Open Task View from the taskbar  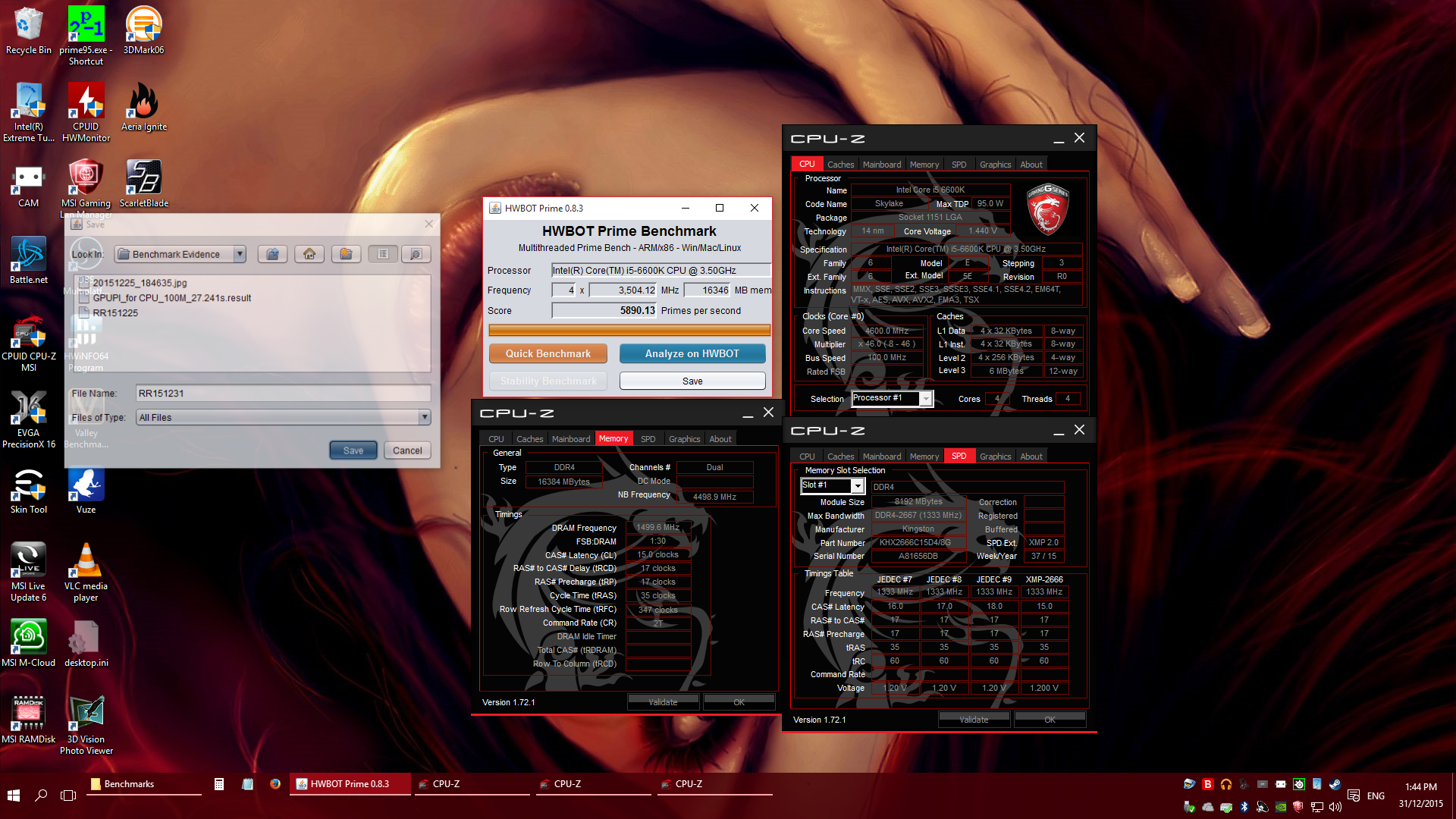click(68, 795)
